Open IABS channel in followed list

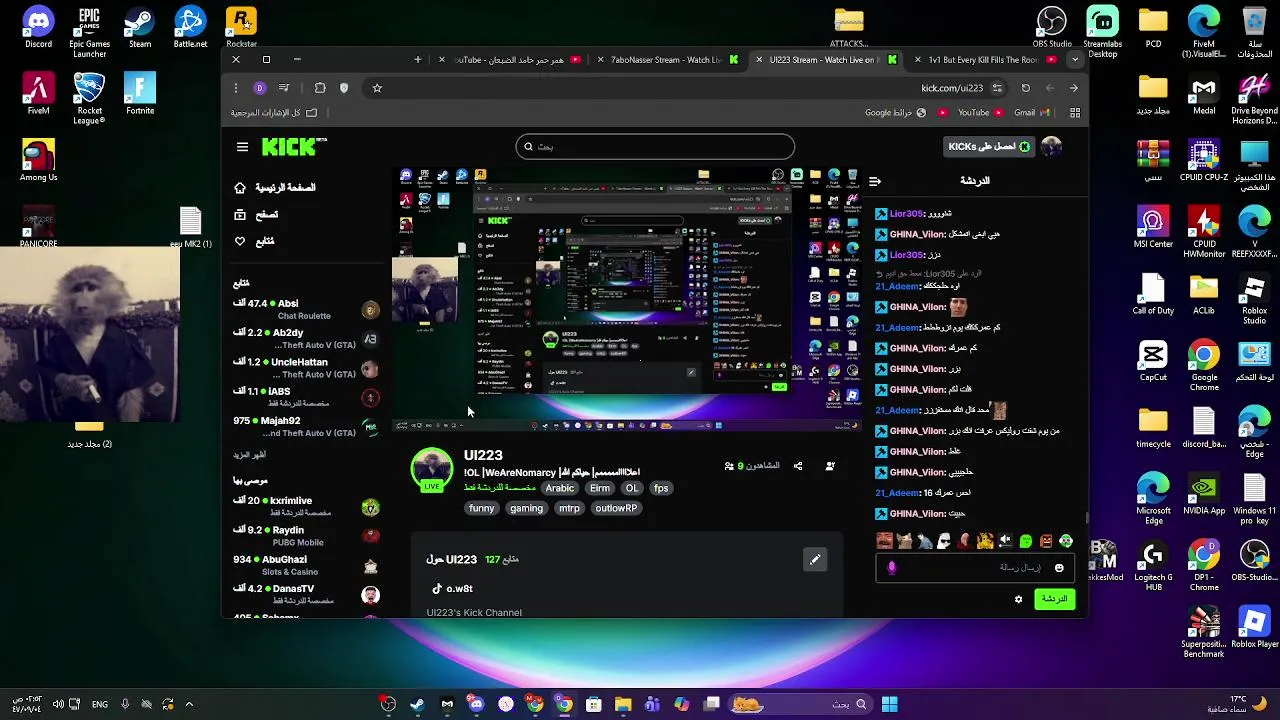(x=306, y=397)
